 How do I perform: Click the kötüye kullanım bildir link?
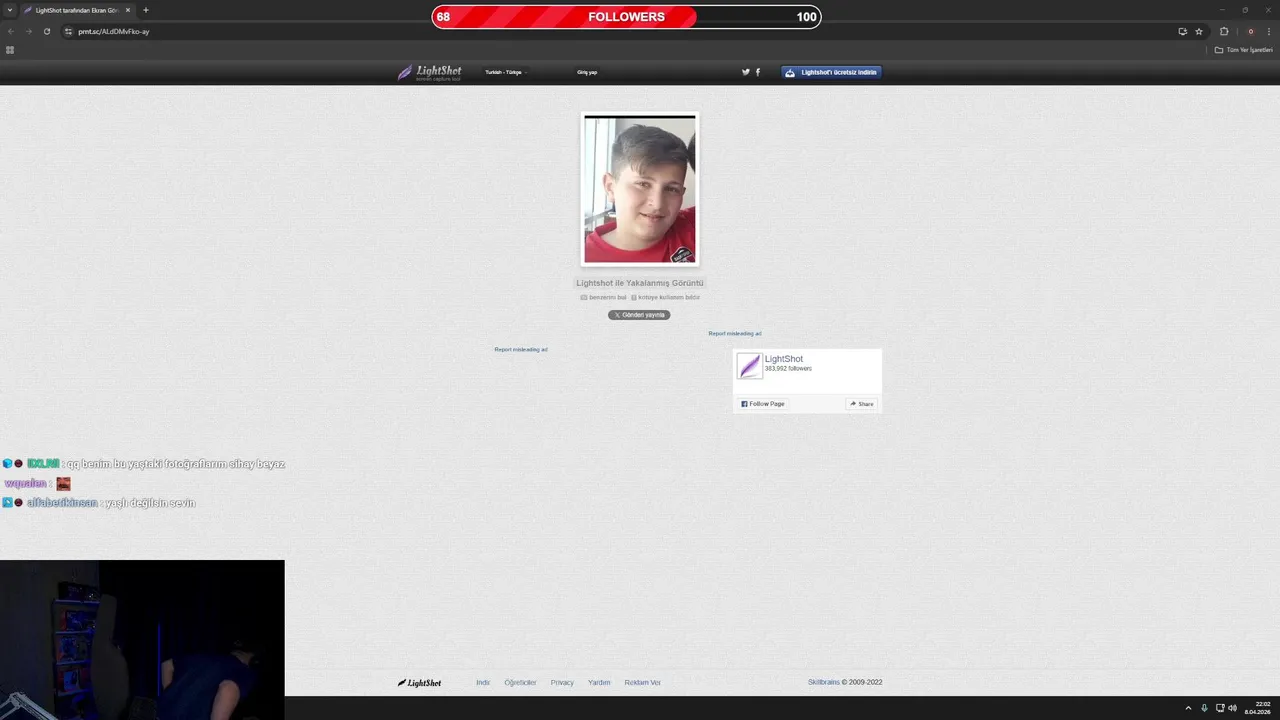click(666, 297)
